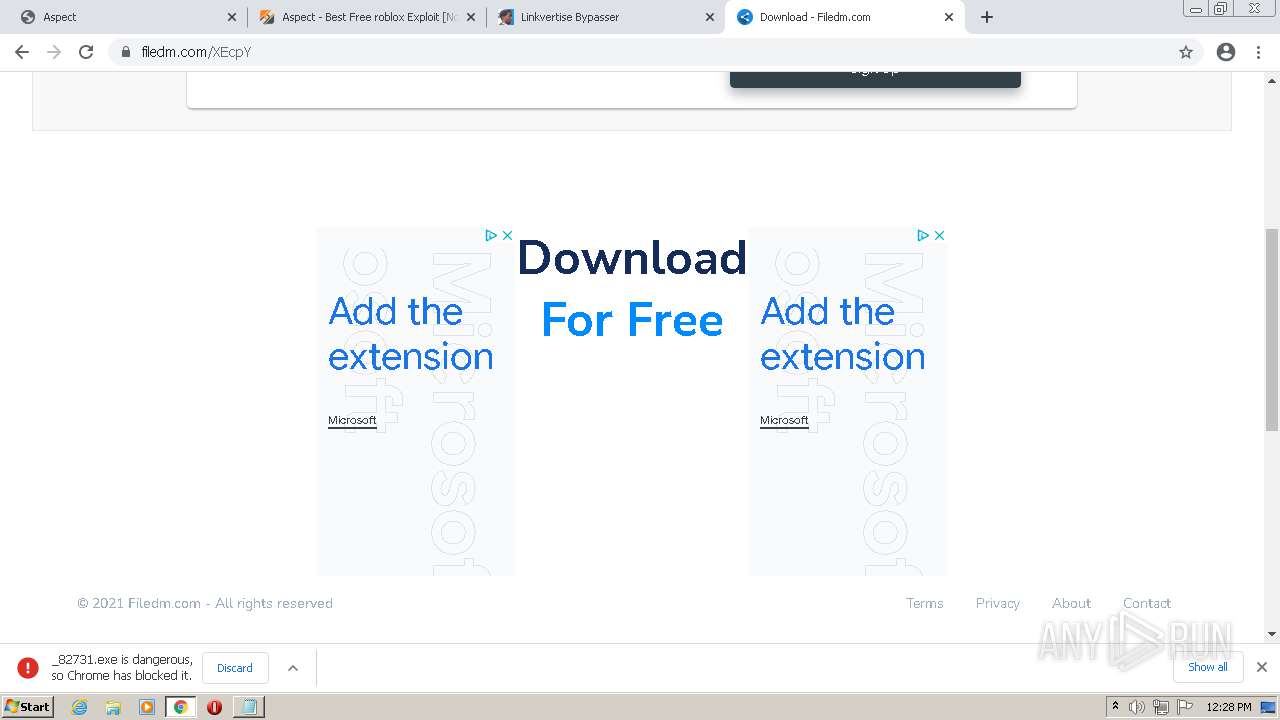This screenshot has height=720, width=1280.
Task: Close the first Aspect tab
Action: pos(232,17)
